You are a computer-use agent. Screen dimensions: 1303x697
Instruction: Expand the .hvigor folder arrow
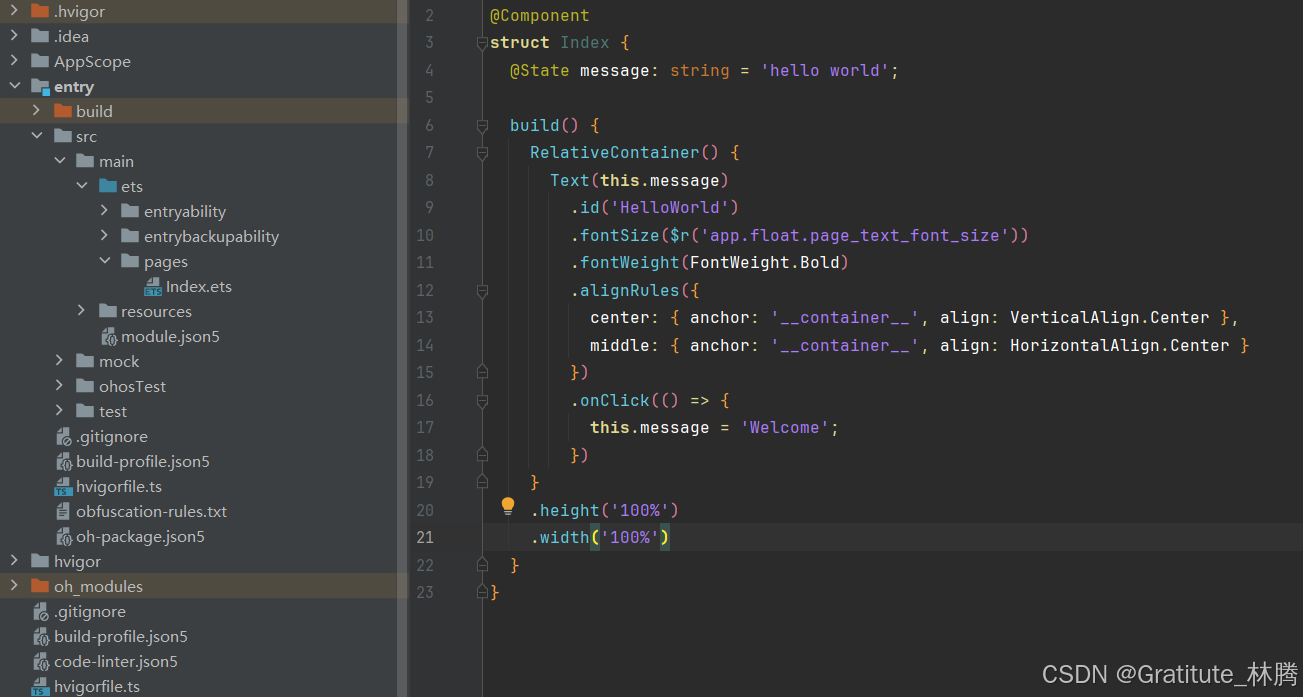[14, 11]
